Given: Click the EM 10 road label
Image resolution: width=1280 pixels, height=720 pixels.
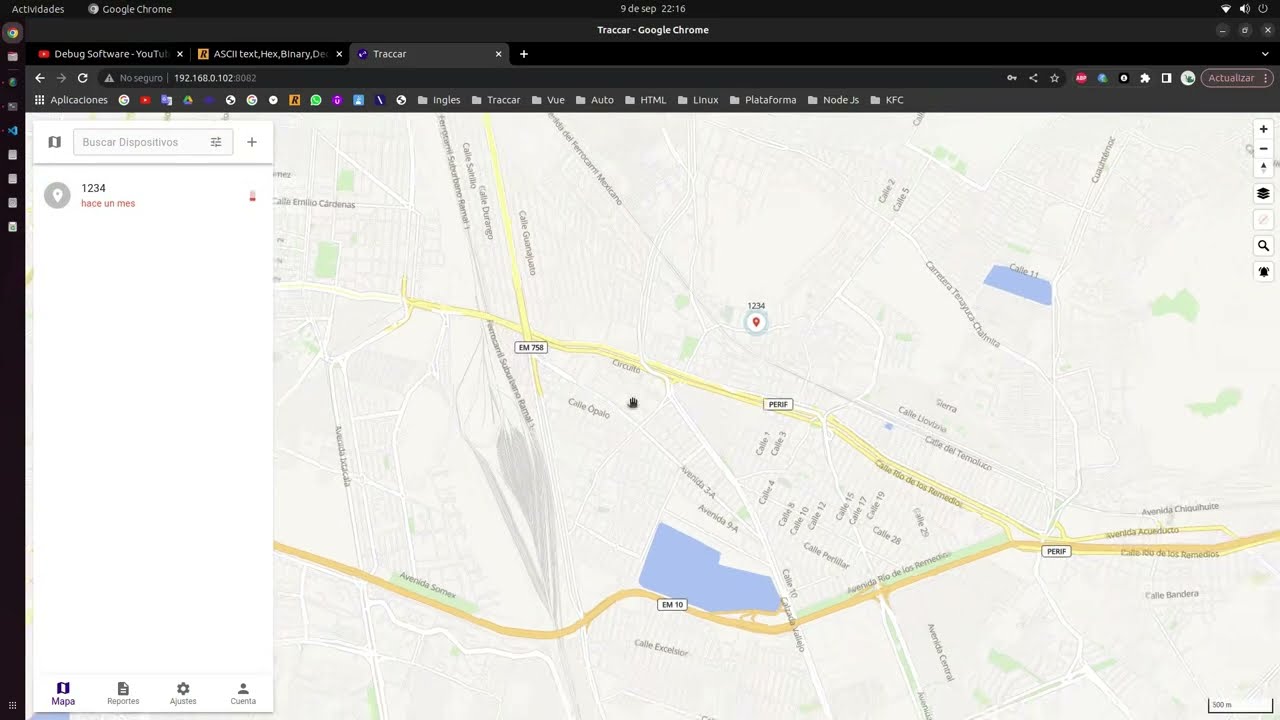Looking at the screenshot, I should (672, 605).
